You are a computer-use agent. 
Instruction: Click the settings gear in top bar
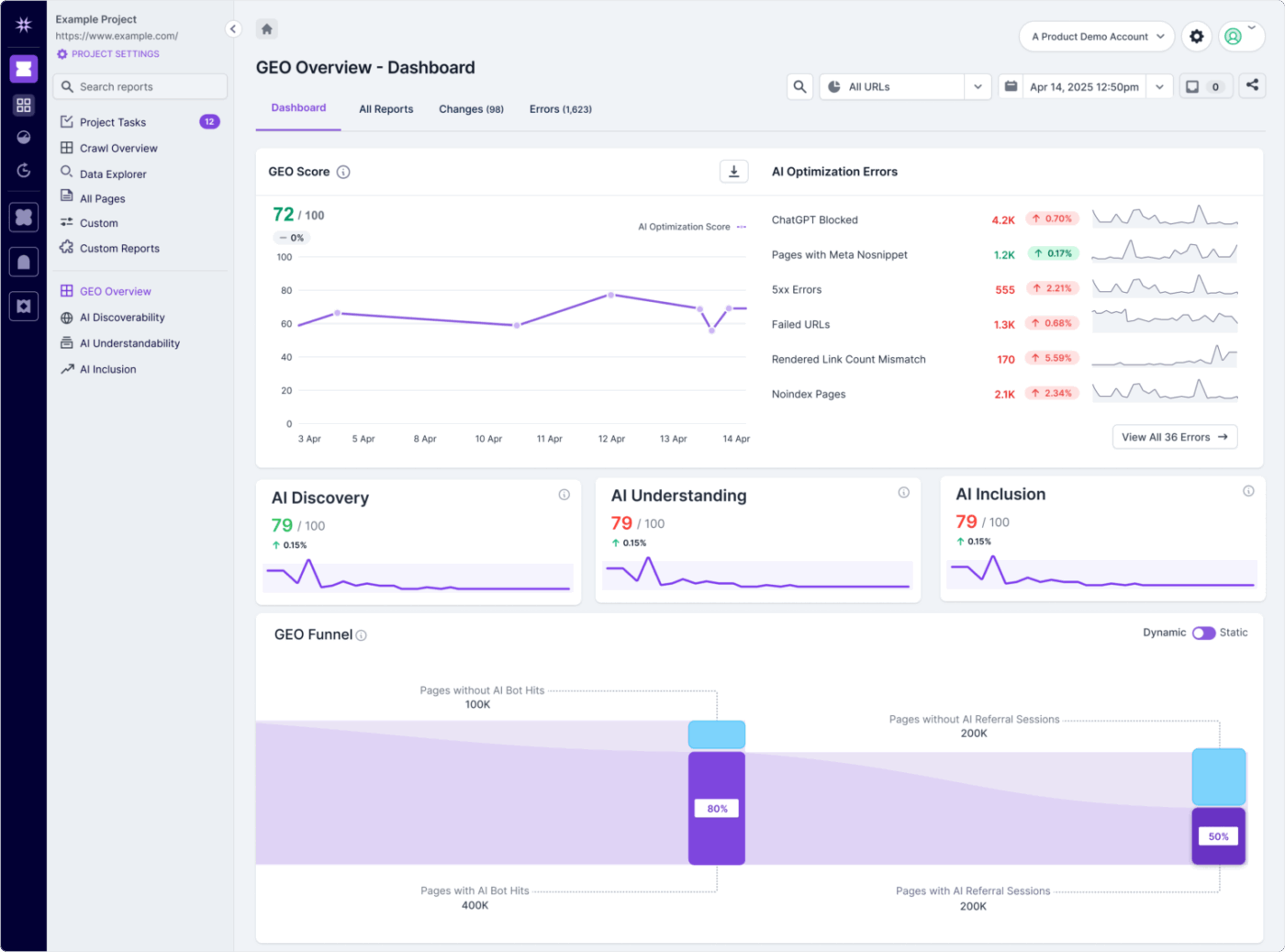tap(1196, 36)
